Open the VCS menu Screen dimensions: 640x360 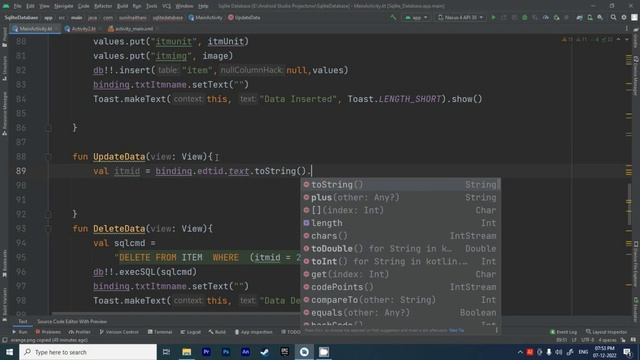tap(167, 6)
